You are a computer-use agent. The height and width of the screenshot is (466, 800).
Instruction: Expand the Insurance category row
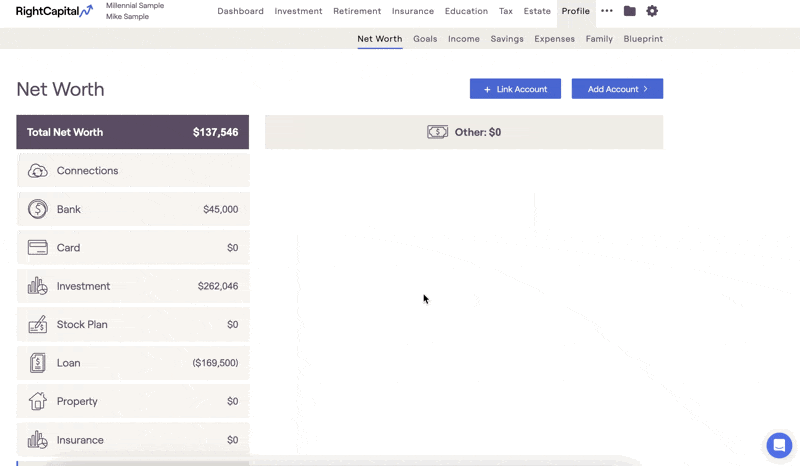tap(132, 440)
